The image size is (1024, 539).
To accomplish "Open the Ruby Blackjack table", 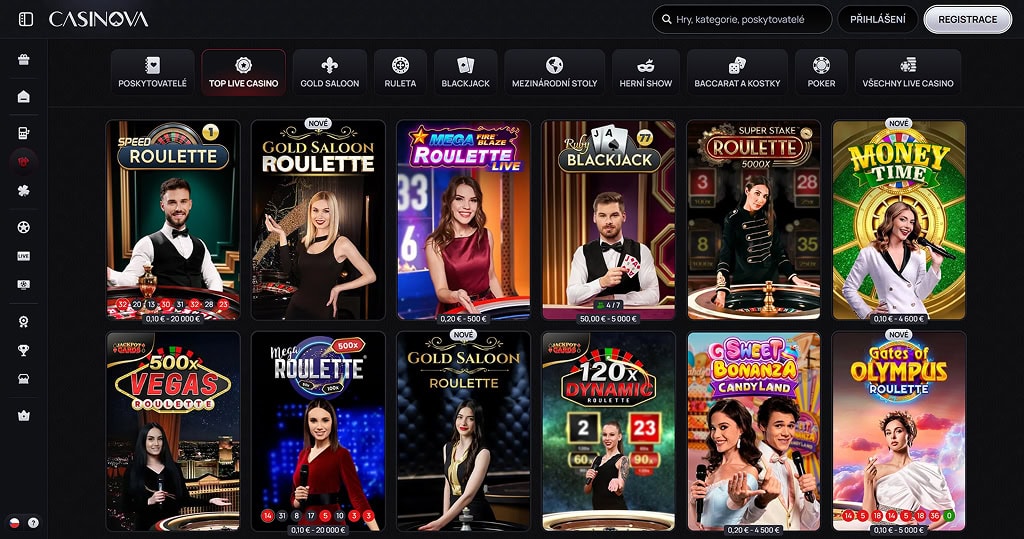I will pyautogui.click(x=609, y=220).
